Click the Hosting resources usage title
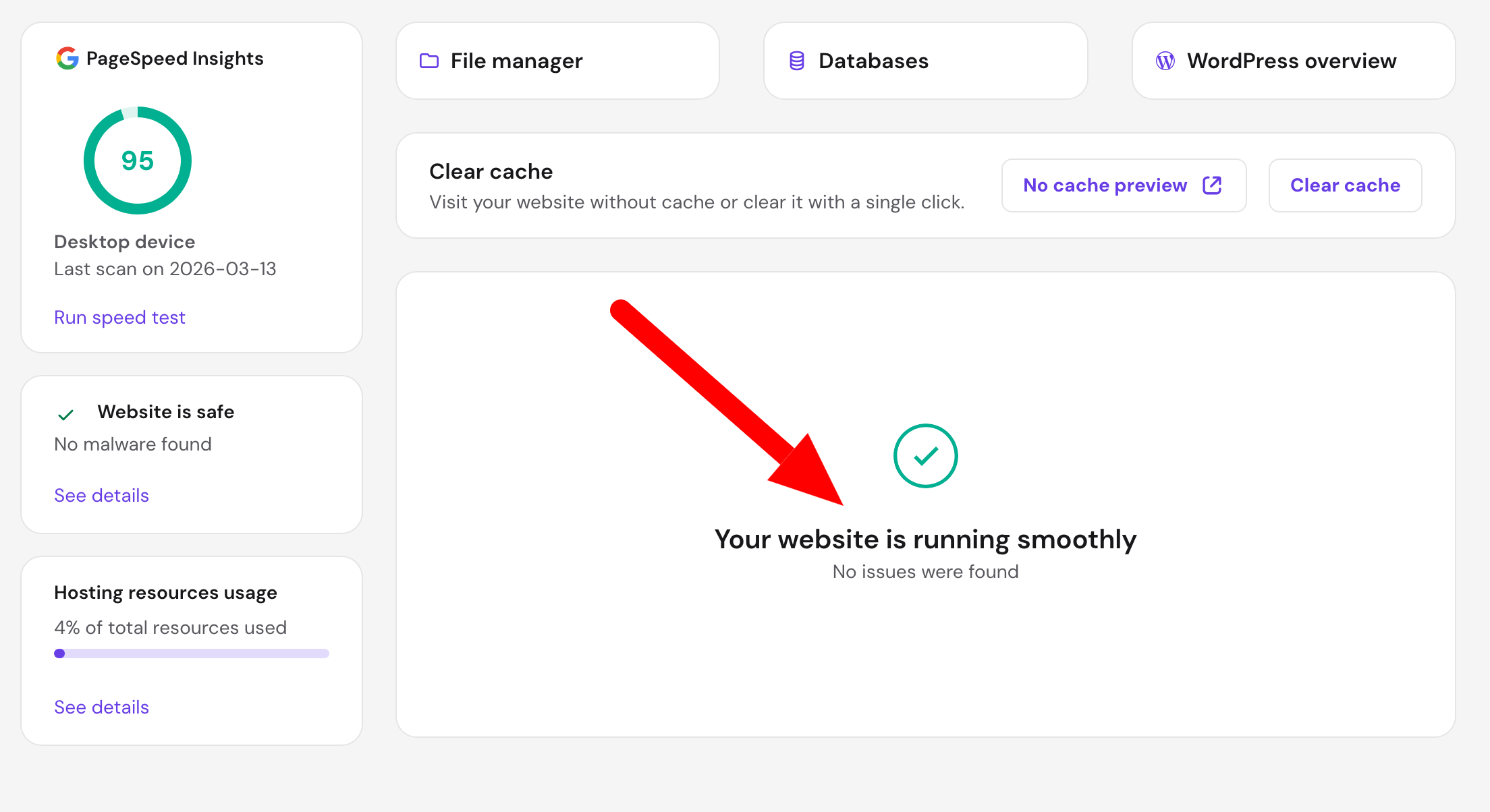1490x812 pixels. click(x=165, y=593)
